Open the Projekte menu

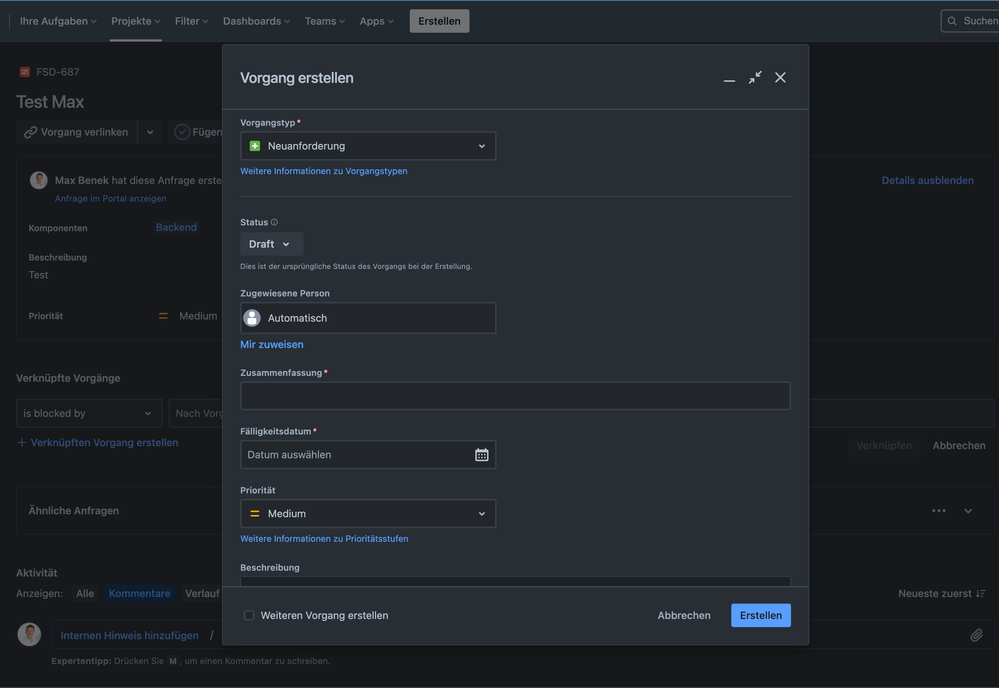(136, 21)
